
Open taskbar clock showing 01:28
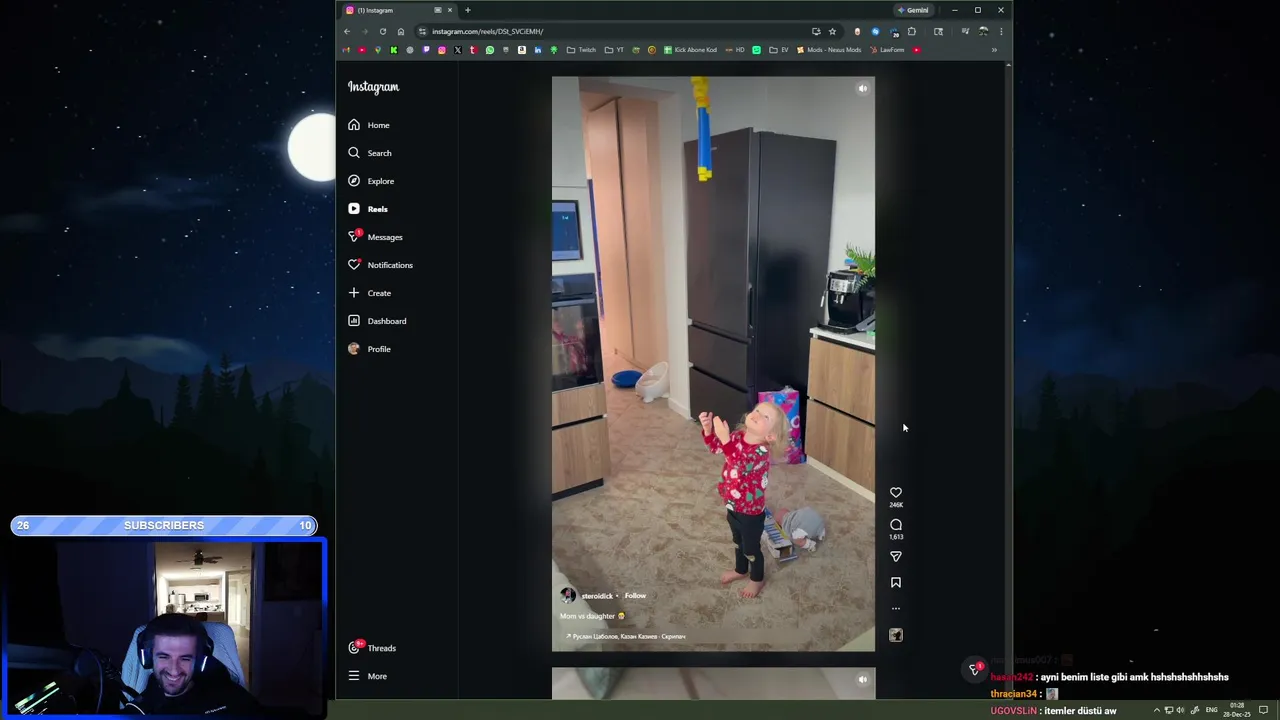point(1237,710)
